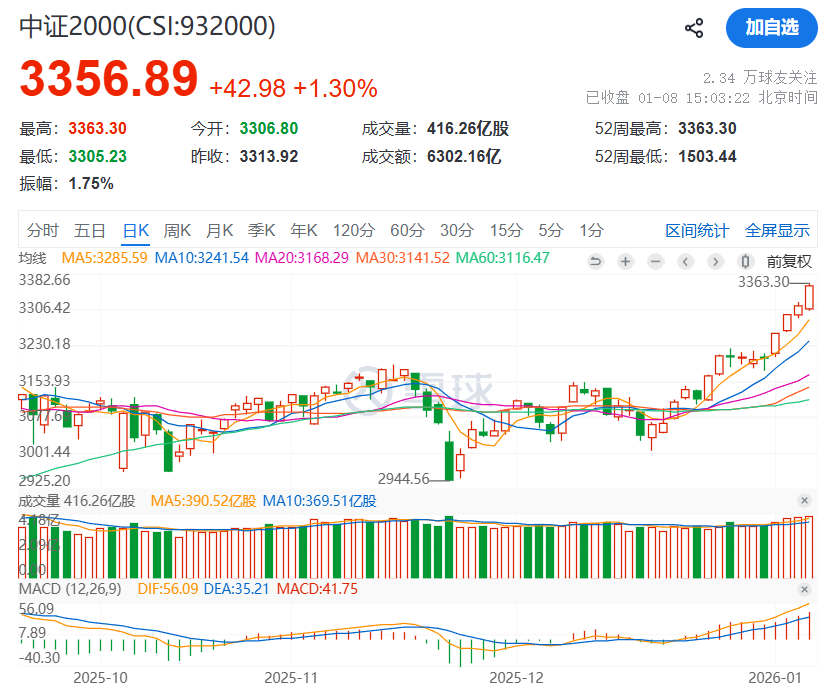Click the MA10:3241.54 indicator label
The width and height of the screenshot is (834, 696).
pos(202,258)
